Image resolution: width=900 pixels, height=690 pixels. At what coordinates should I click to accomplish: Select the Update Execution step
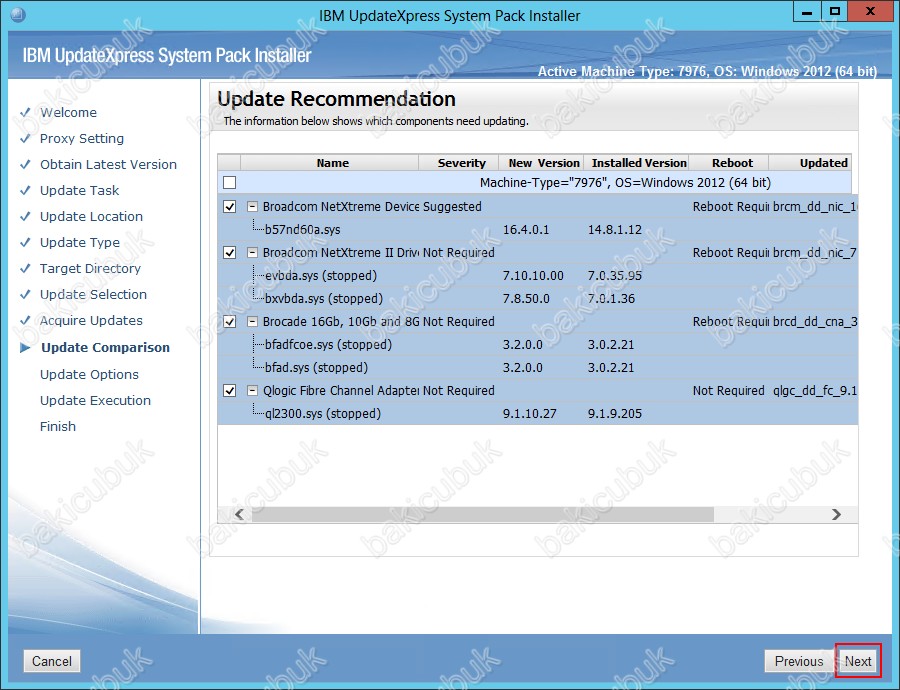click(95, 400)
